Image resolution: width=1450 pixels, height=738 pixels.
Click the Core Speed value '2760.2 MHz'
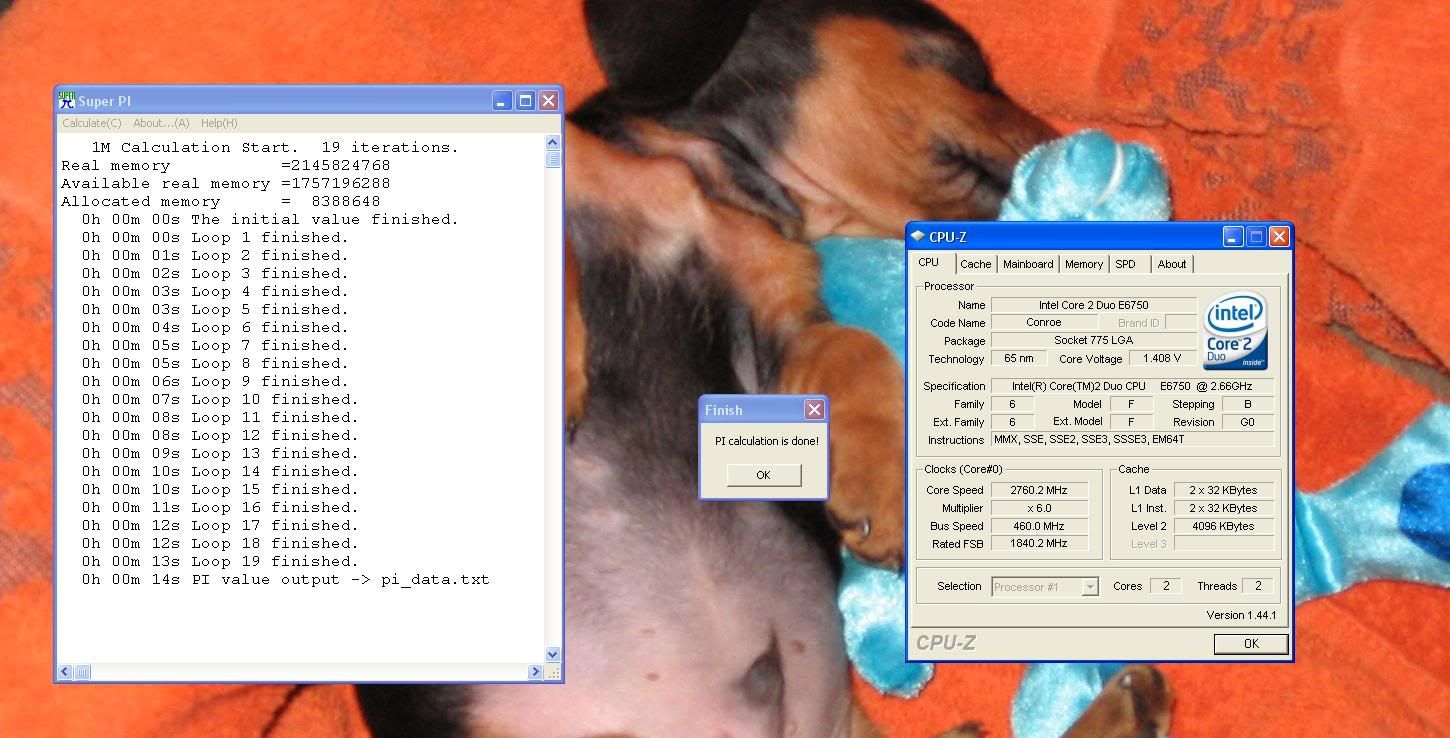tap(1038, 490)
